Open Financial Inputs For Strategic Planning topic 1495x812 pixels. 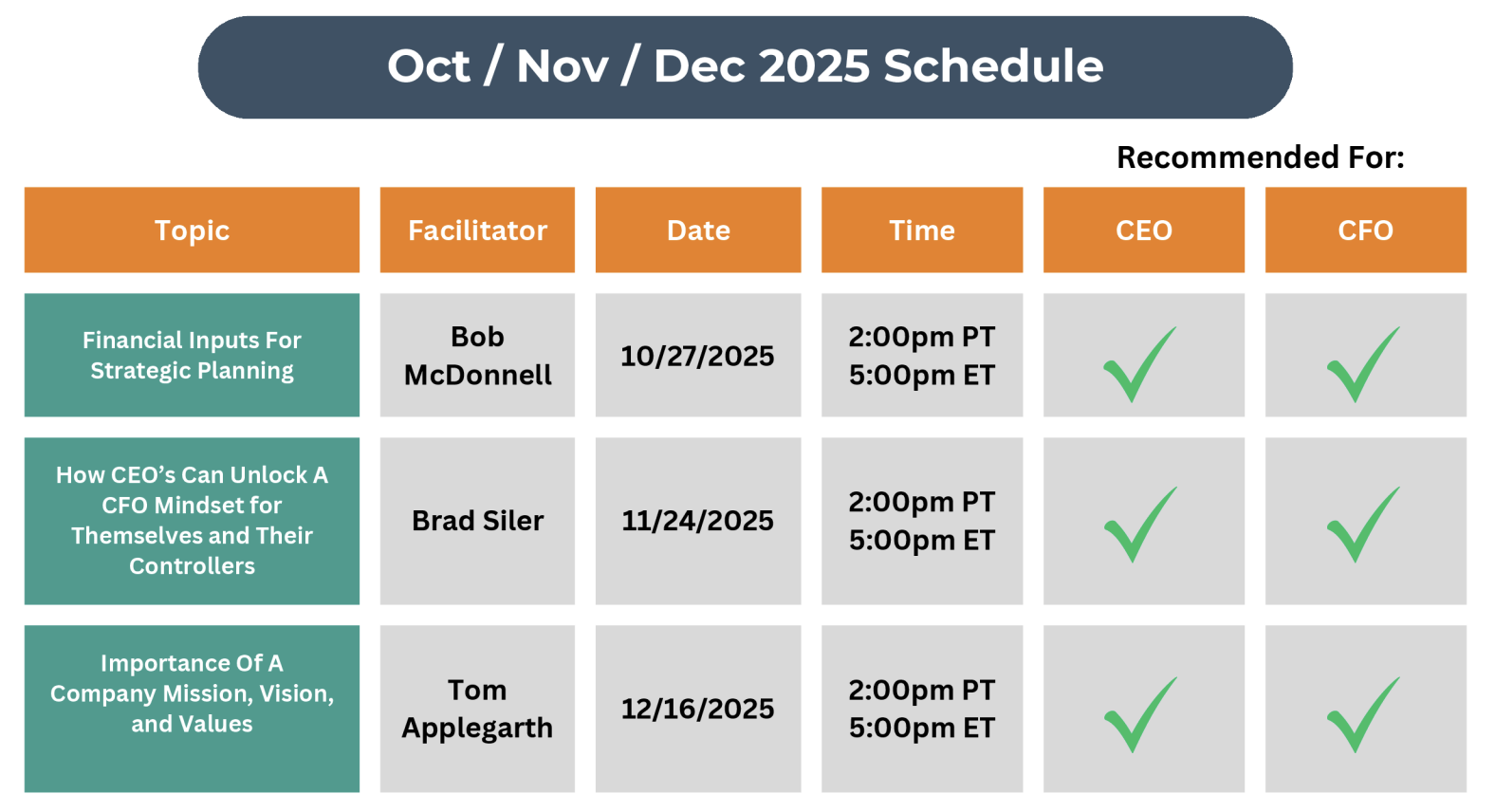click(x=192, y=355)
